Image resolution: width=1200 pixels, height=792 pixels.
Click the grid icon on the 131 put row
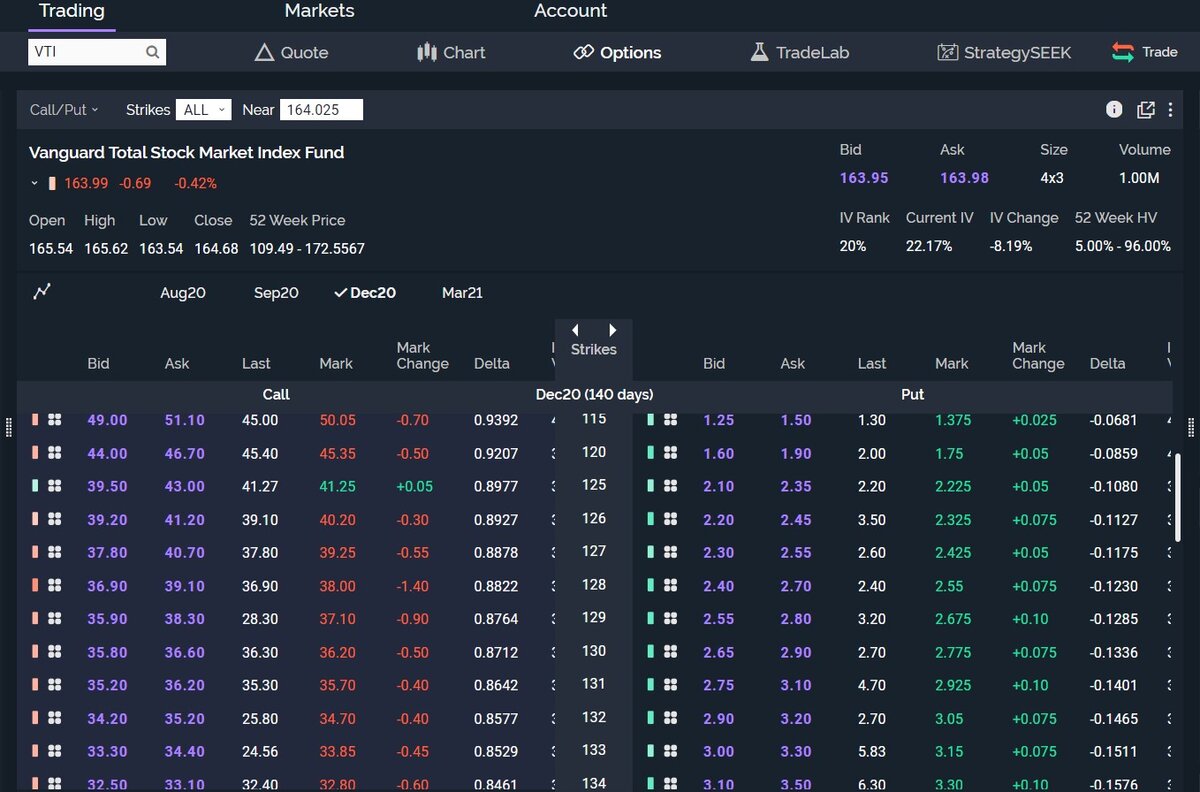tap(671, 685)
